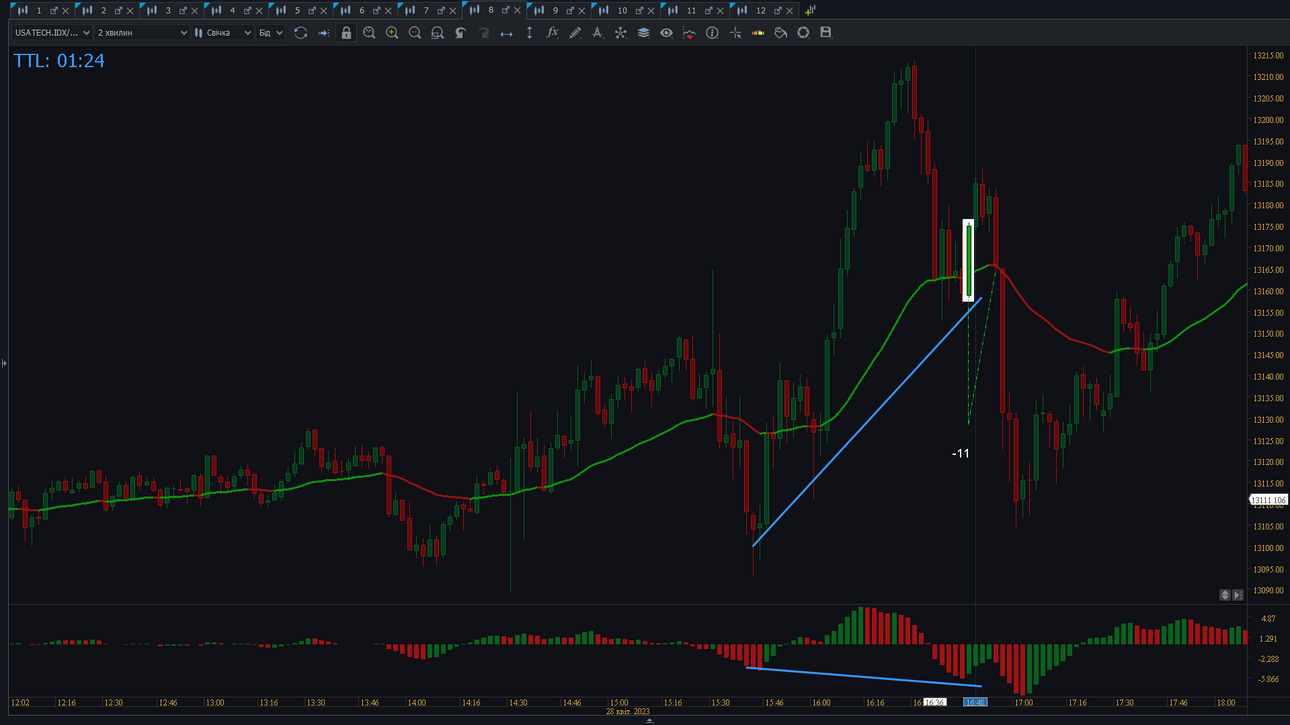The width and height of the screenshot is (1290, 725).
Task: Click the current price label 13111.106
Action: 1268,500
